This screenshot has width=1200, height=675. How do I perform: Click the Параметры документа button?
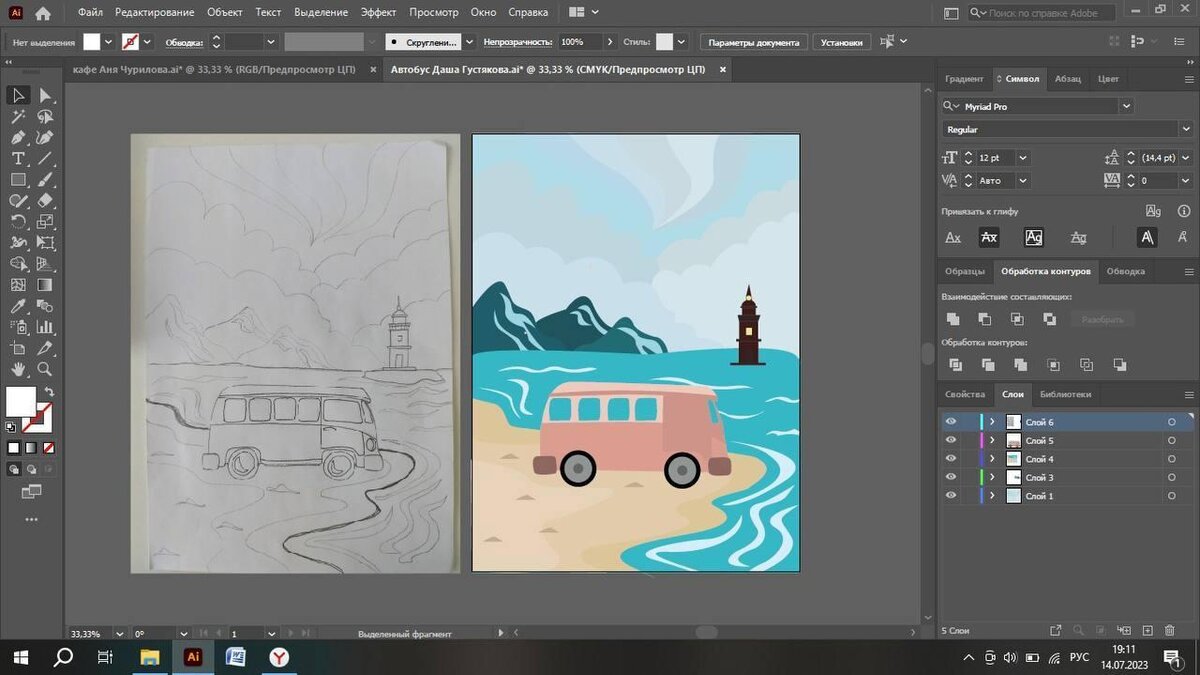[x=754, y=43]
